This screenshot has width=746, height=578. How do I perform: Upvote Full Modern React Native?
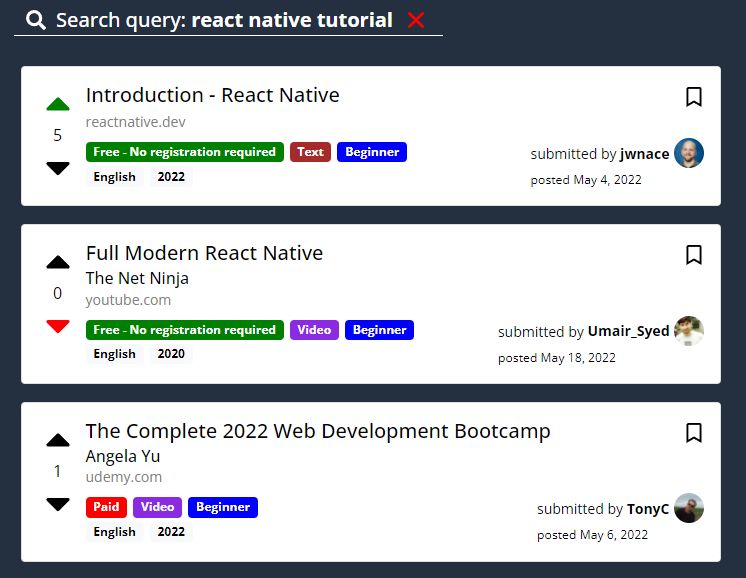58,262
